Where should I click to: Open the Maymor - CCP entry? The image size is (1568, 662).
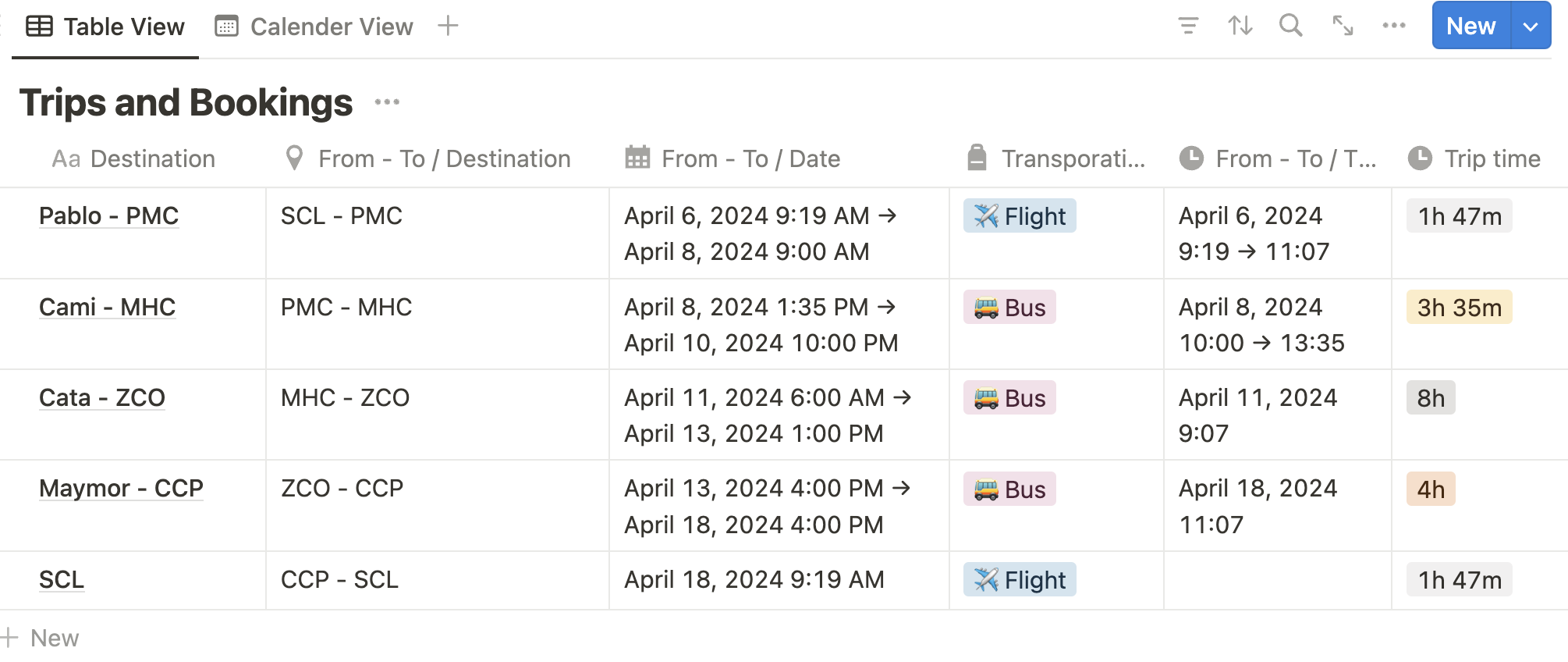pyautogui.click(x=121, y=488)
